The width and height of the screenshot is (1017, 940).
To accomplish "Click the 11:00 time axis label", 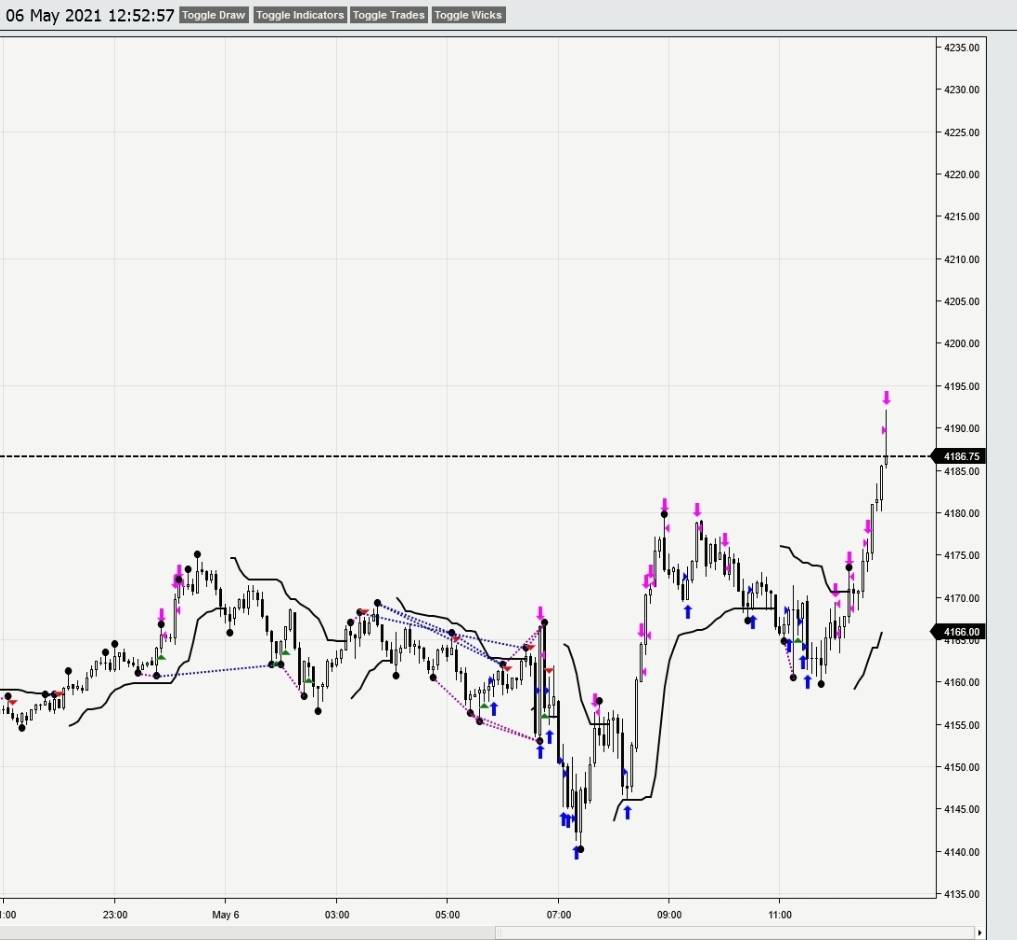I will click(x=780, y=915).
